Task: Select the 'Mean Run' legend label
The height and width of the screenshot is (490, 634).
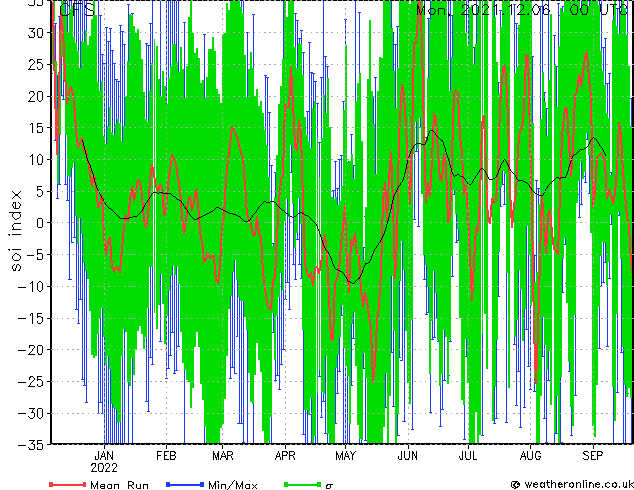Action: (120, 485)
